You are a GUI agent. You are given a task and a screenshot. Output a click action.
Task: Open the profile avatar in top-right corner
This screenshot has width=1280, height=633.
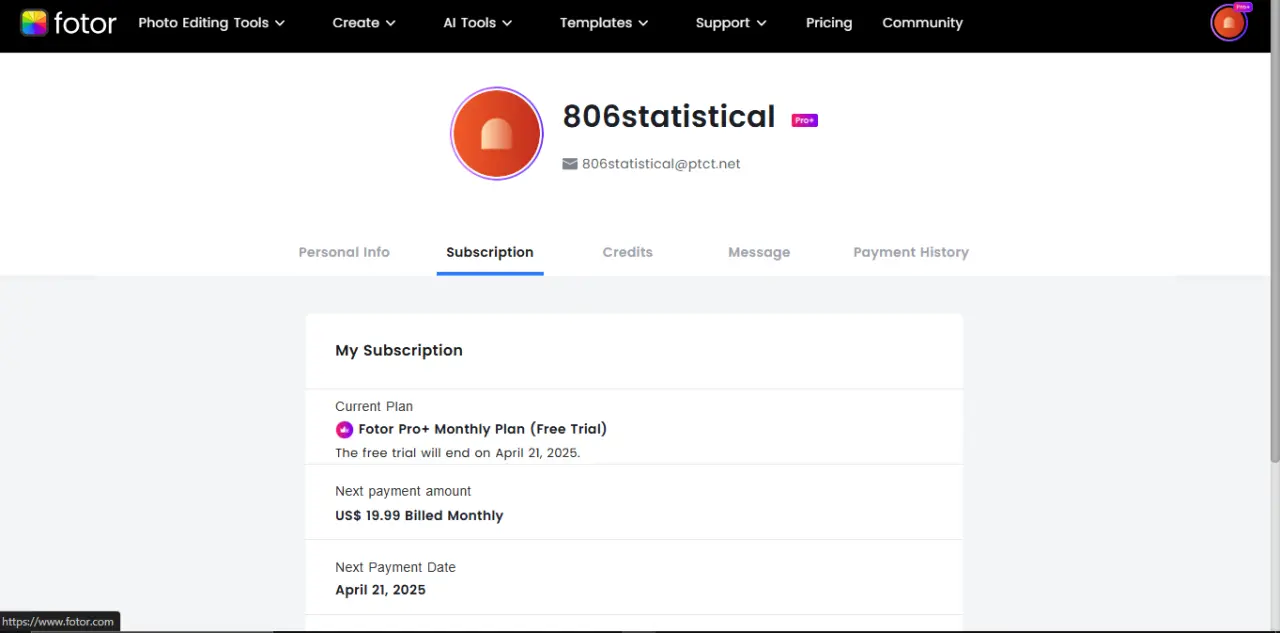[x=1228, y=23]
